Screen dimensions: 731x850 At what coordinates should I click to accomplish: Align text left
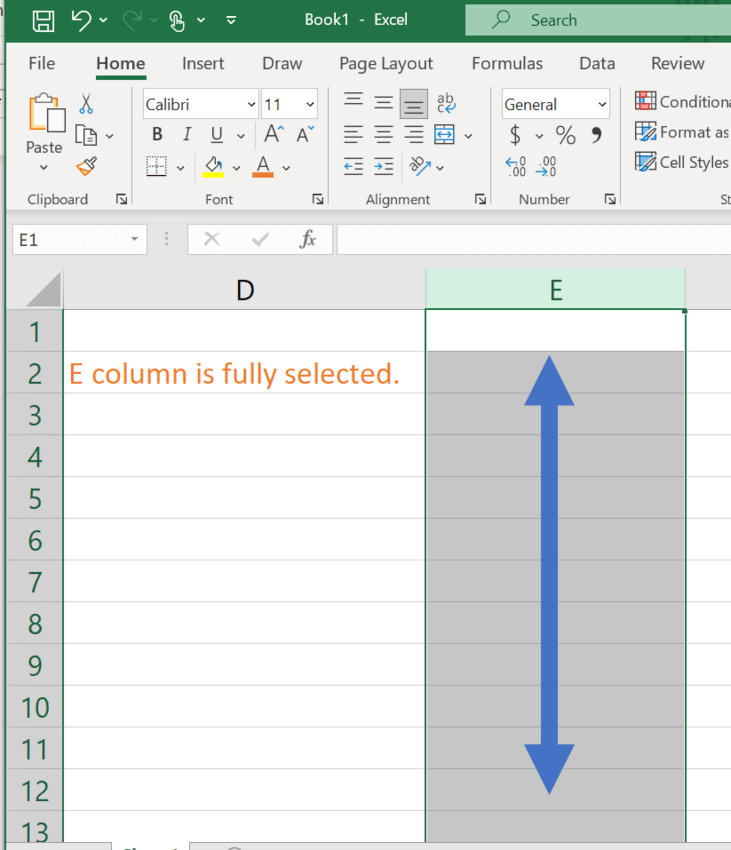click(354, 134)
